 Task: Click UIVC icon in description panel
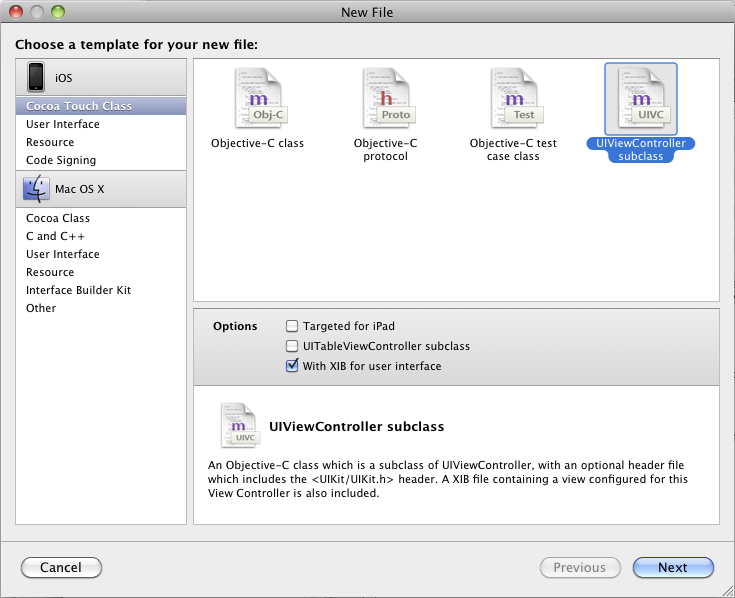(x=240, y=425)
